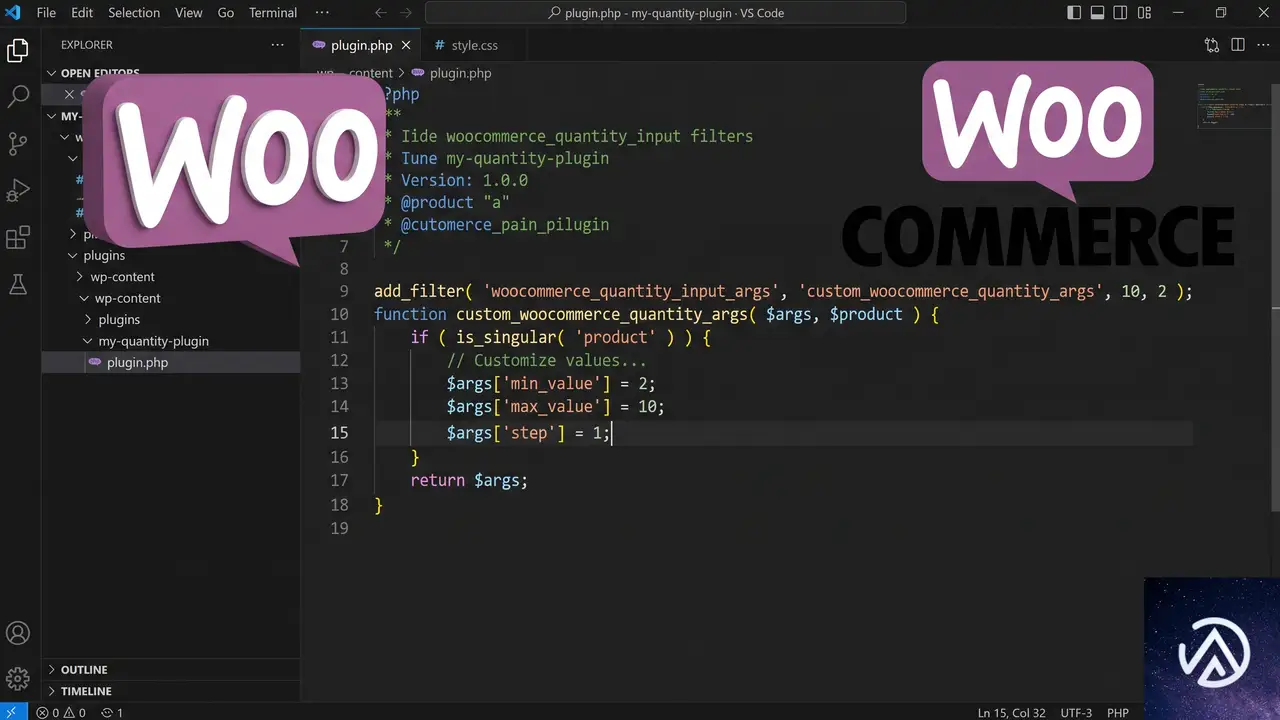
Task: Click line number 19 in the gutter
Action: [340, 527]
